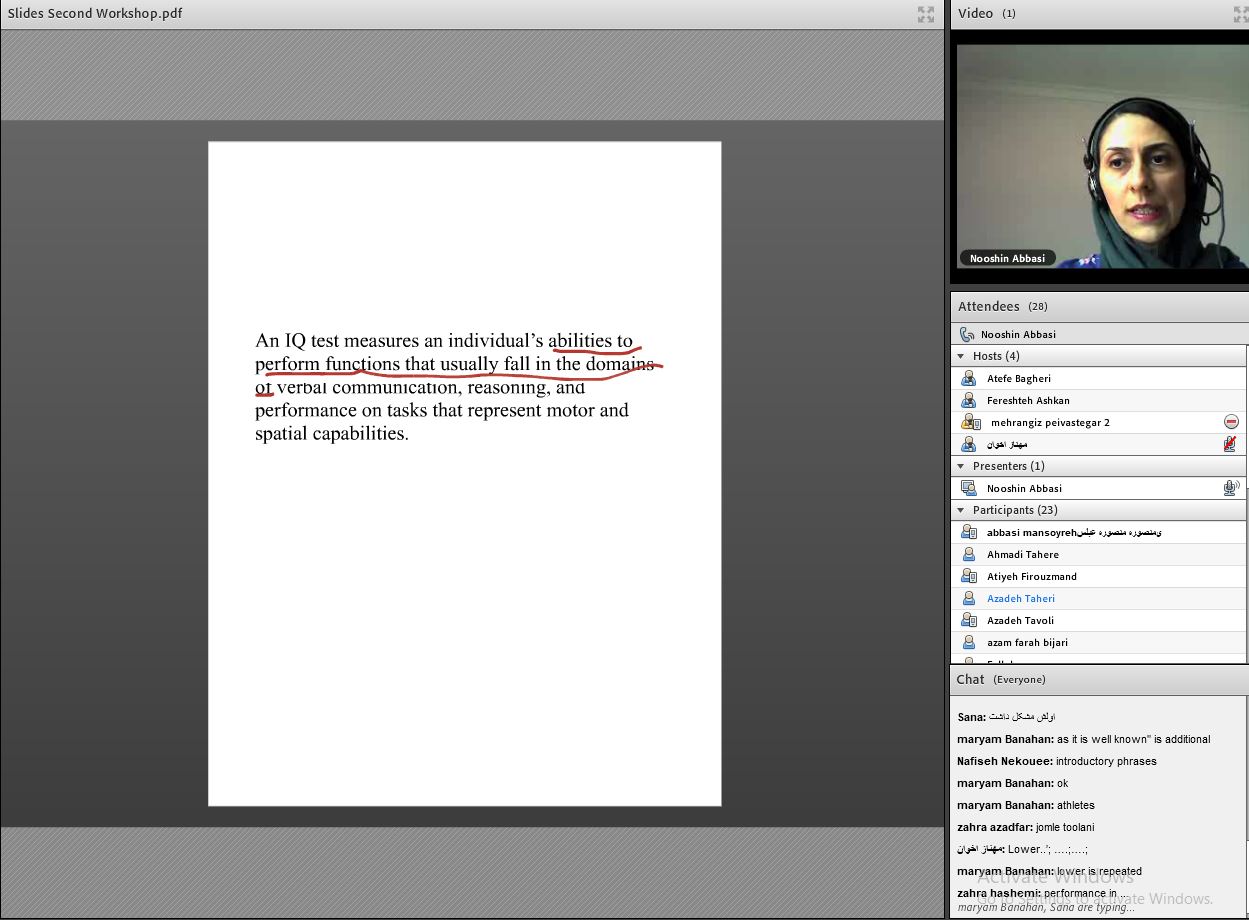Click the Video (1) pod title
The height and width of the screenshot is (920, 1249).
coord(987,13)
